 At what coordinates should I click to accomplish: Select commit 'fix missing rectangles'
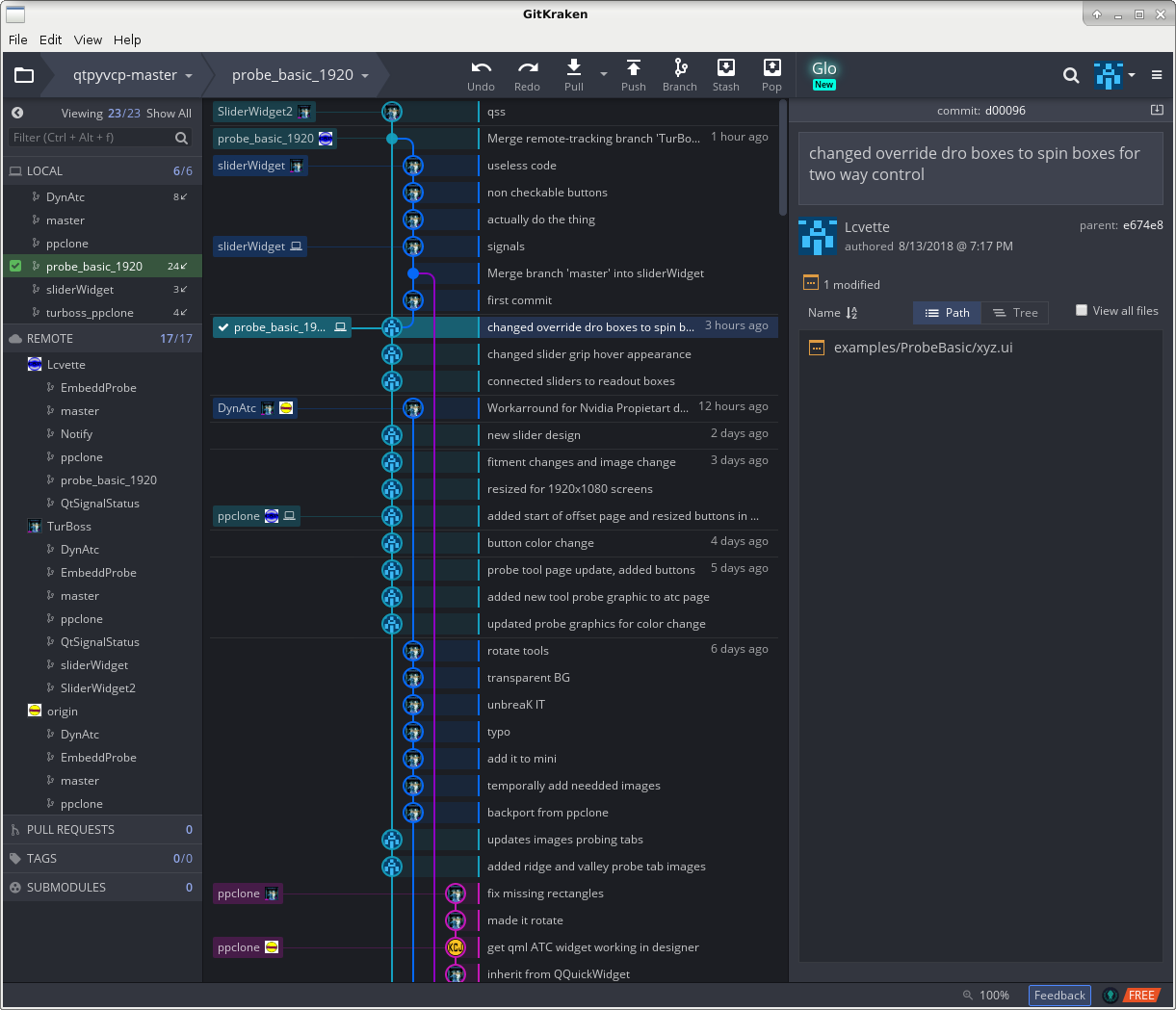pos(545,893)
